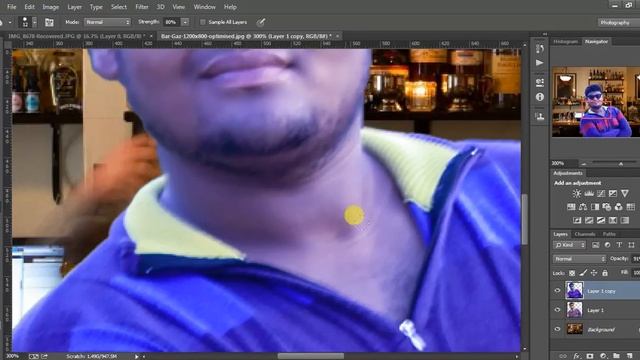Add a Black & White adjustment

pyautogui.click(x=595, y=207)
